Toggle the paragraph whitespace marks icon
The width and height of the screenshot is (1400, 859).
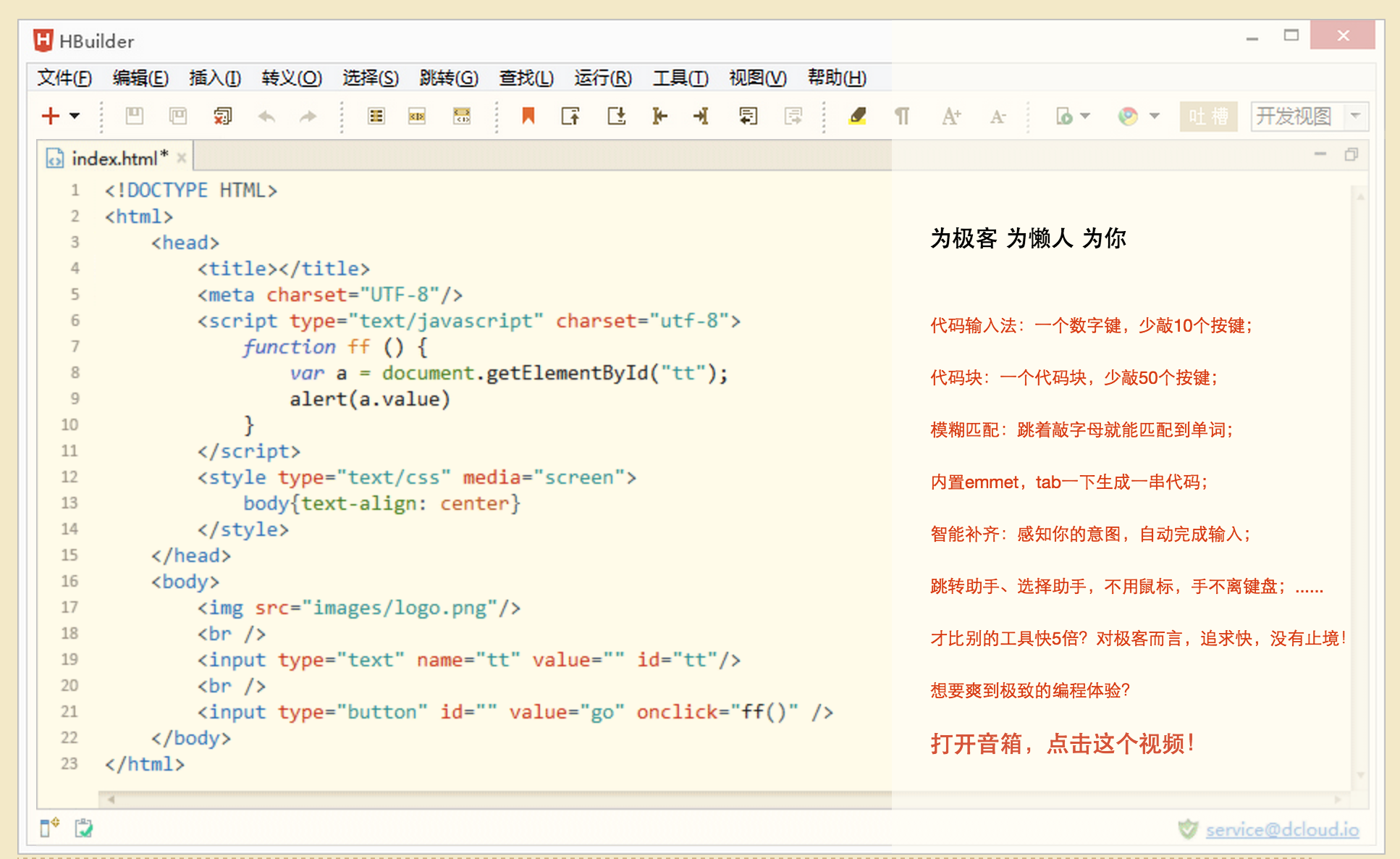[x=902, y=116]
